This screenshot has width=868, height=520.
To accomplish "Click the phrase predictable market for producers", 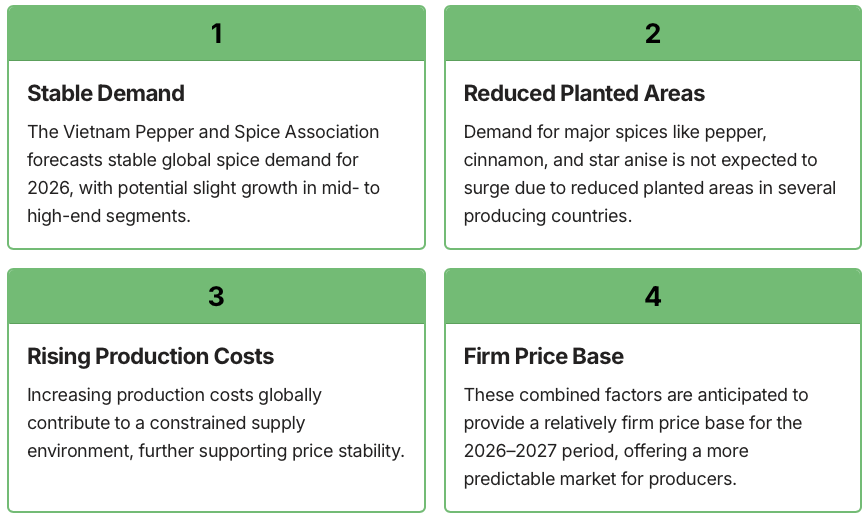I will click(600, 479).
